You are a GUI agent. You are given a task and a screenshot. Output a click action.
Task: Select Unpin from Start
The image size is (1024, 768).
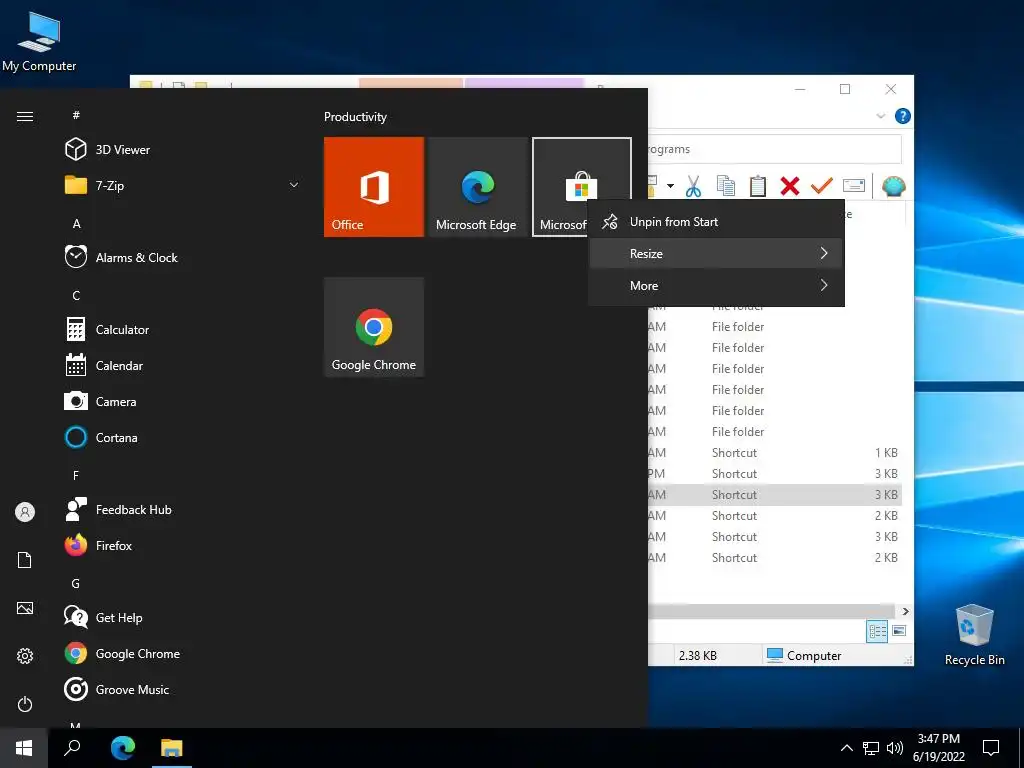(716, 222)
